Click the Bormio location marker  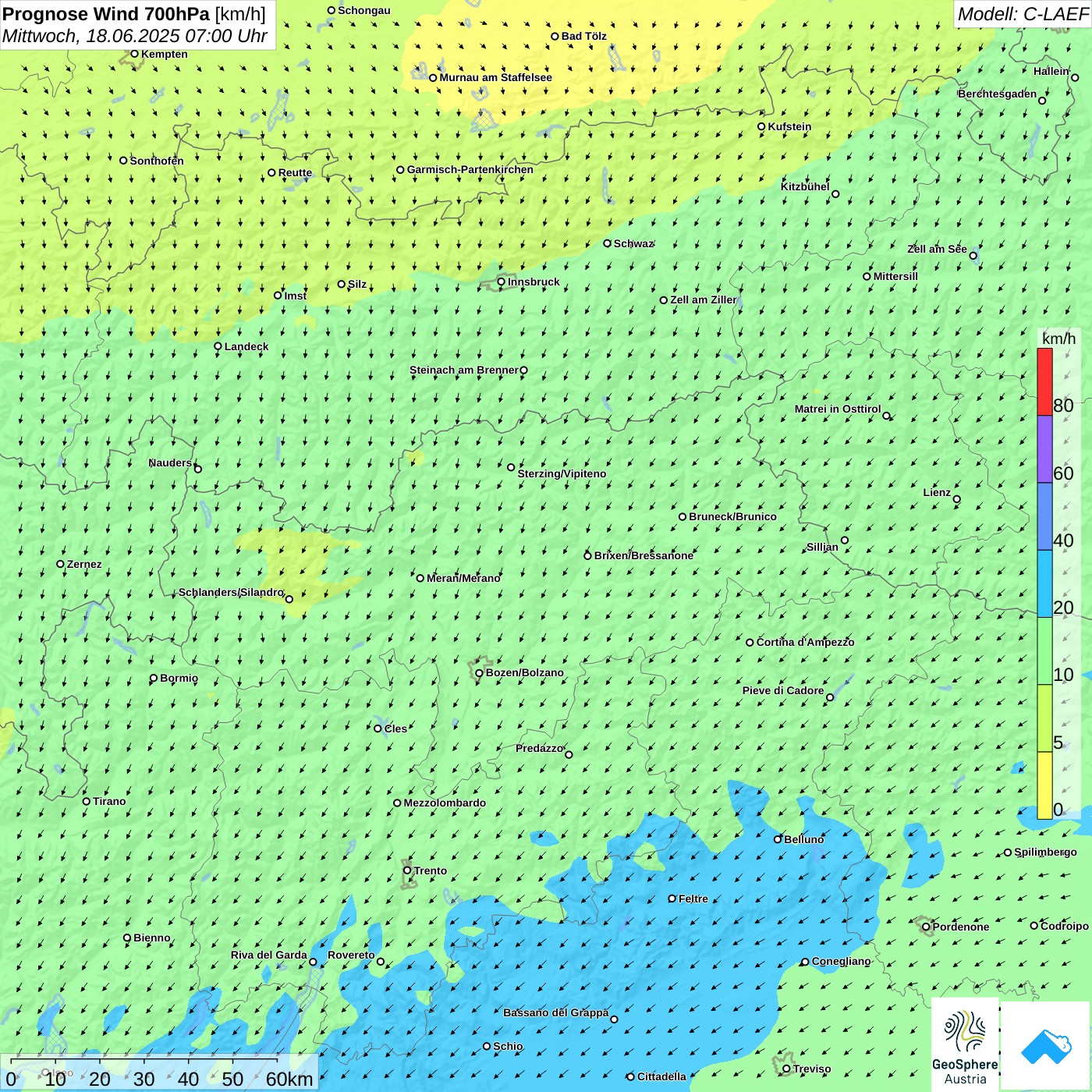(x=154, y=678)
